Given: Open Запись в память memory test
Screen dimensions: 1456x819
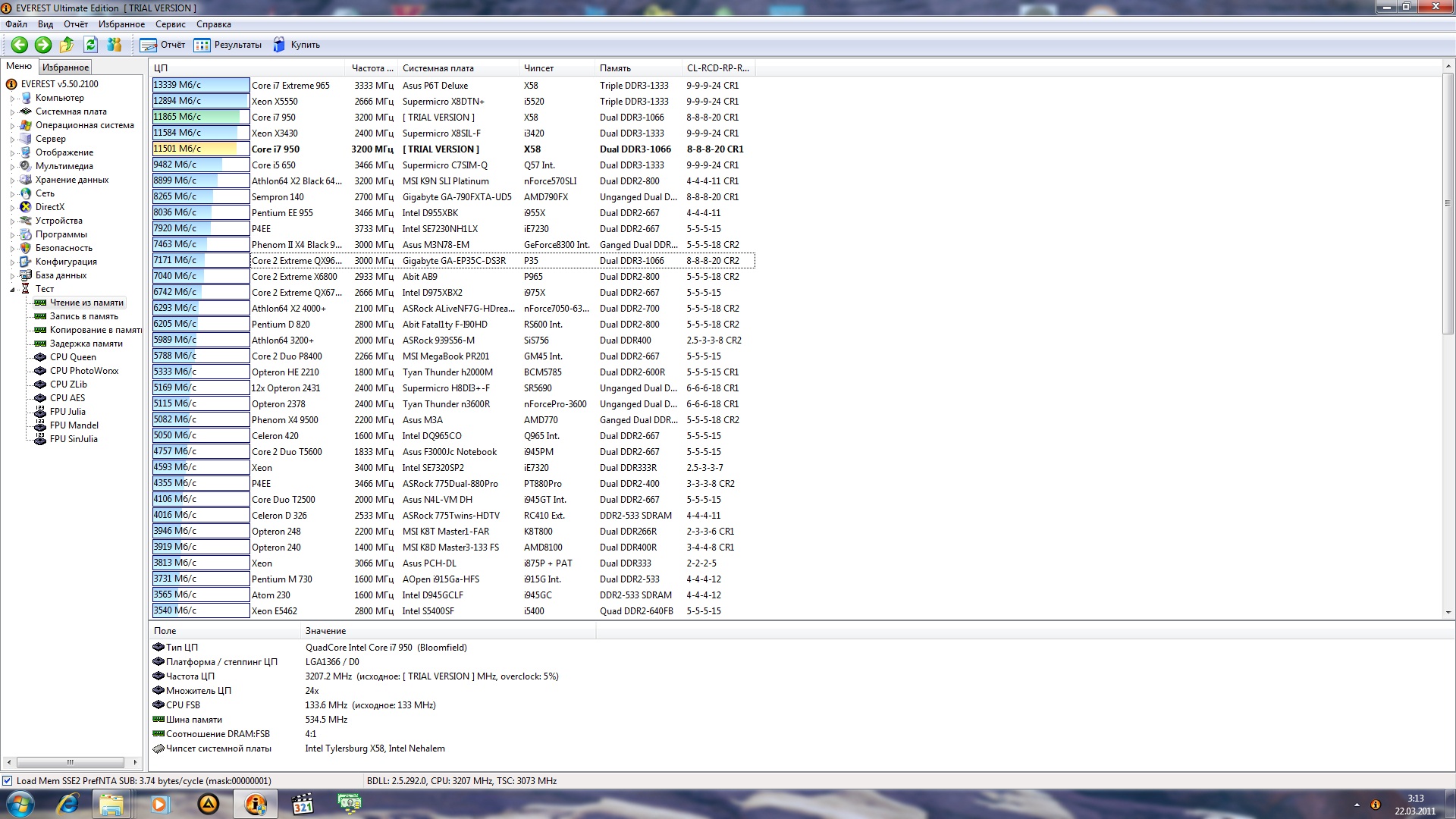Looking at the screenshot, I should coord(83,316).
